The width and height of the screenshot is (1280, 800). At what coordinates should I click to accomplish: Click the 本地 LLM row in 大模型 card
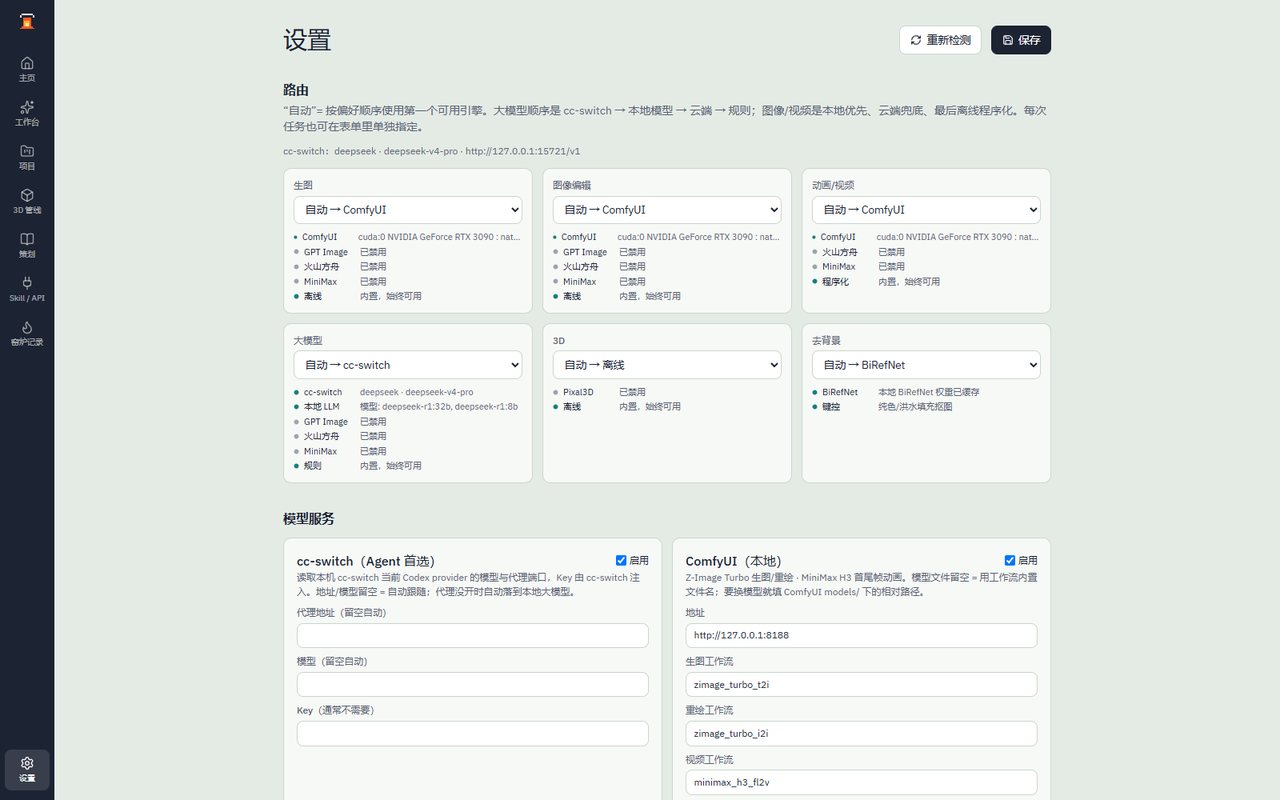click(x=408, y=407)
